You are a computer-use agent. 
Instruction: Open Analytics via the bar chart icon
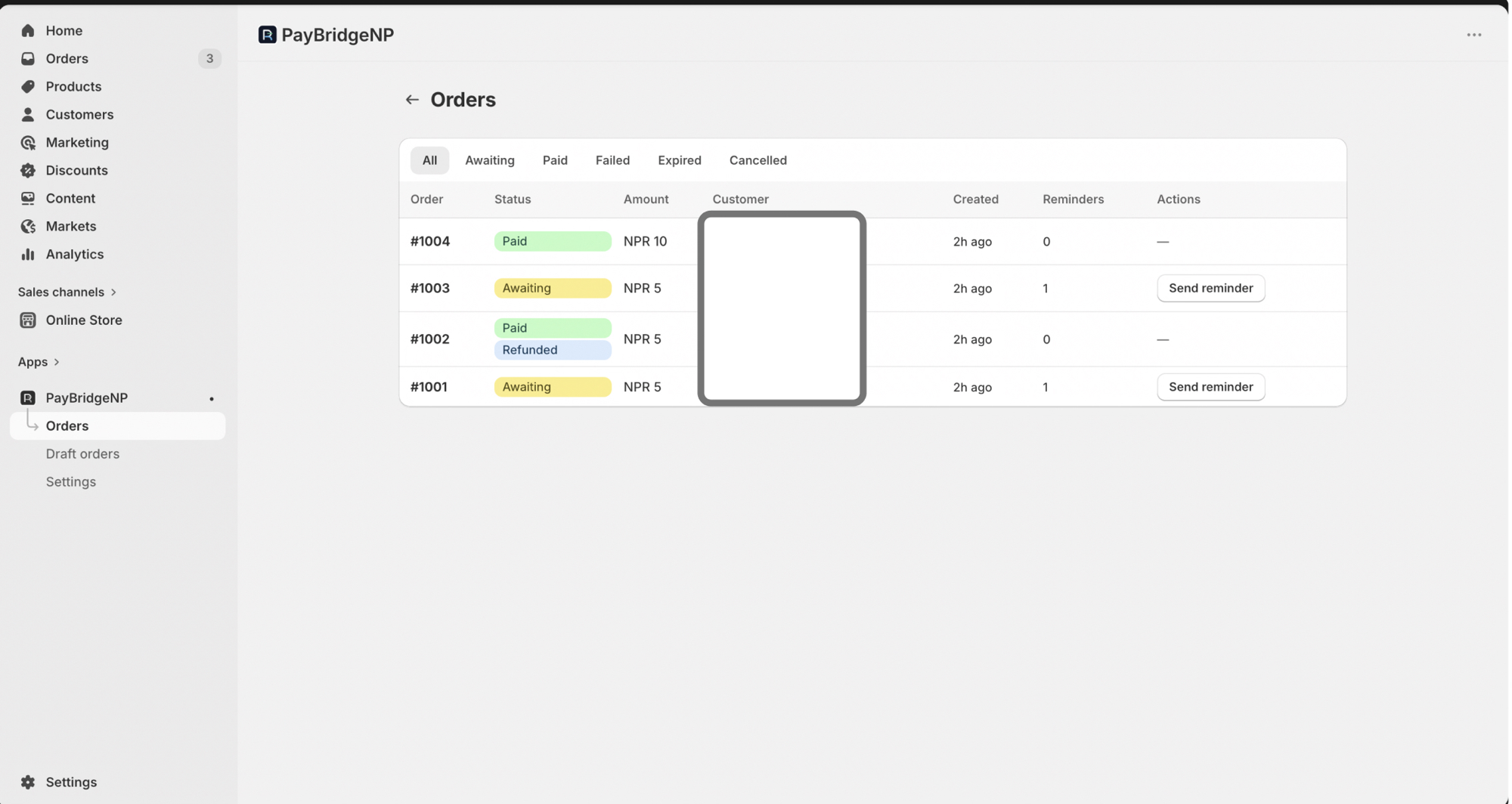click(x=28, y=255)
